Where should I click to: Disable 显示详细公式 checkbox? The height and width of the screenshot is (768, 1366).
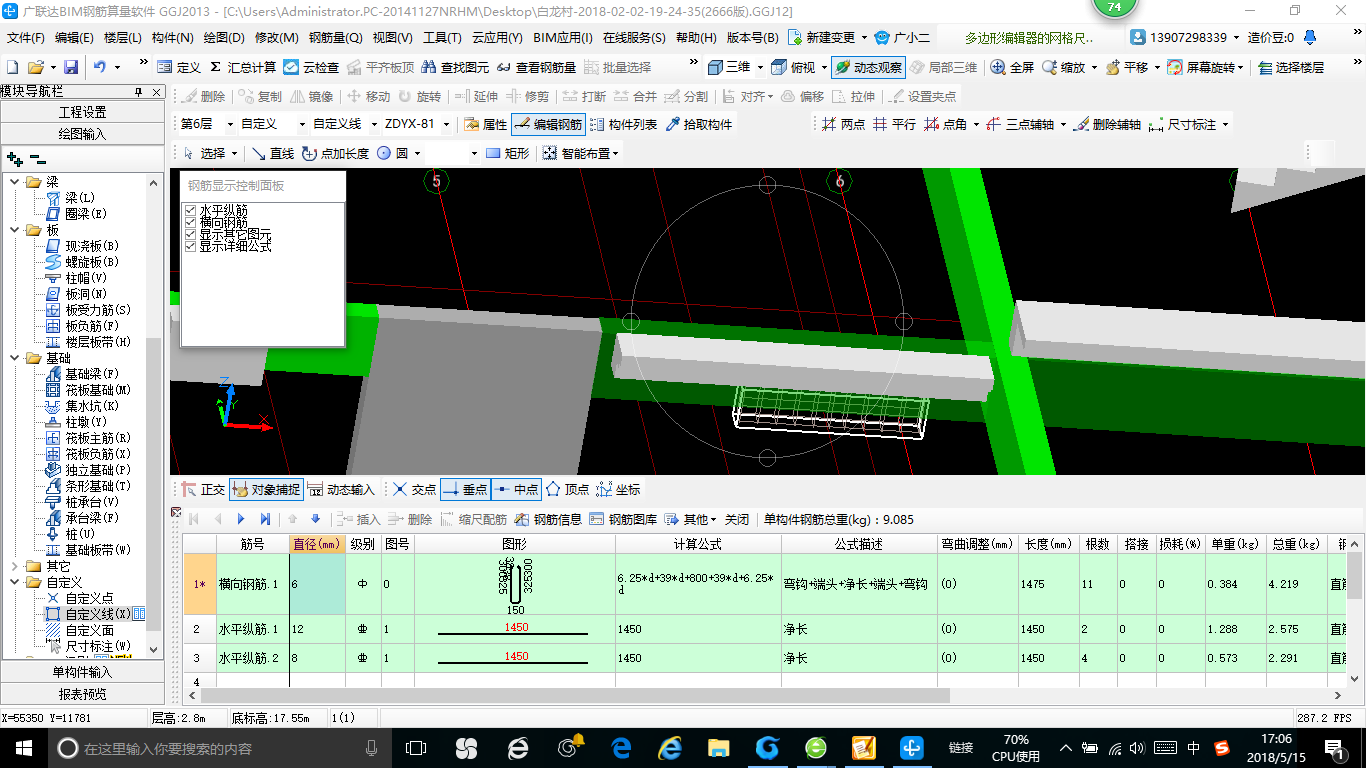point(191,246)
